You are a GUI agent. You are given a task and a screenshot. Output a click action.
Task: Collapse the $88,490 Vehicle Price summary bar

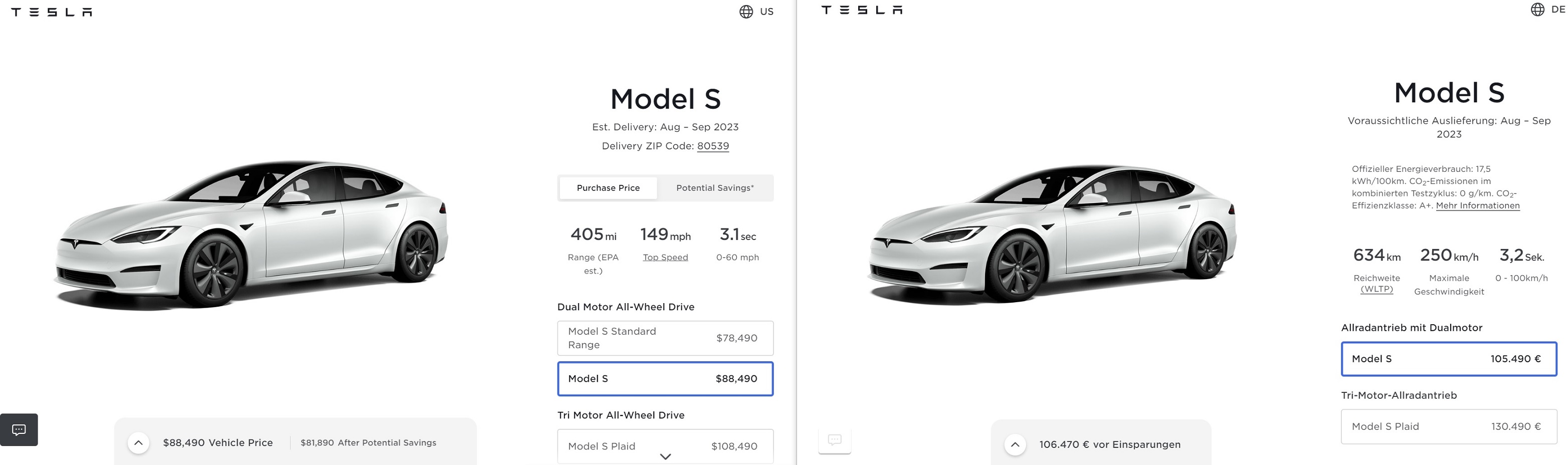(x=139, y=442)
